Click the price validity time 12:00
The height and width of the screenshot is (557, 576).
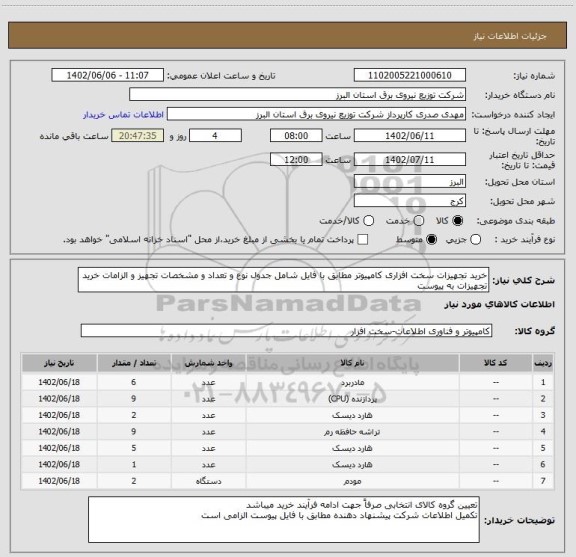coord(296,159)
